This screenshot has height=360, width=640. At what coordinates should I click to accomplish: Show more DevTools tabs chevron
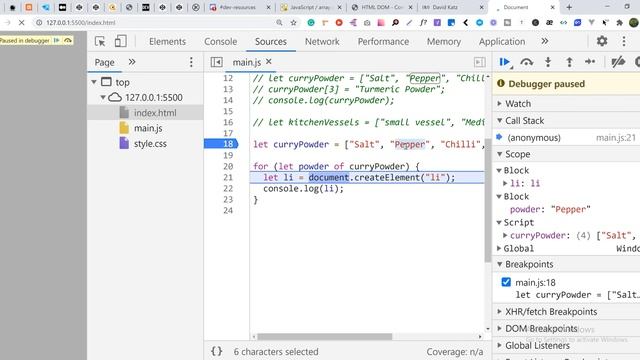544,41
